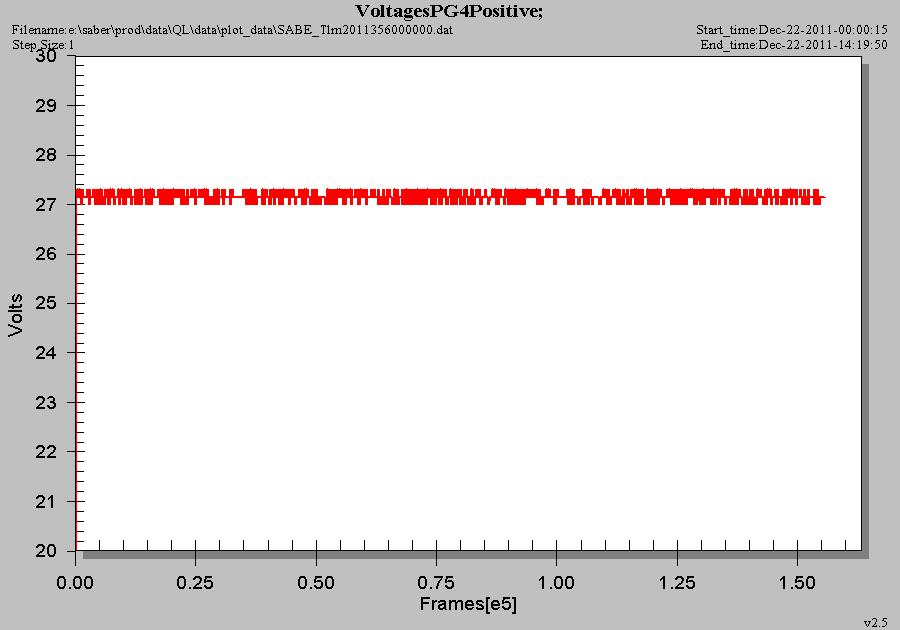Click the Step Size:1 label
The width and height of the screenshot is (900, 630).
(43, 45)
